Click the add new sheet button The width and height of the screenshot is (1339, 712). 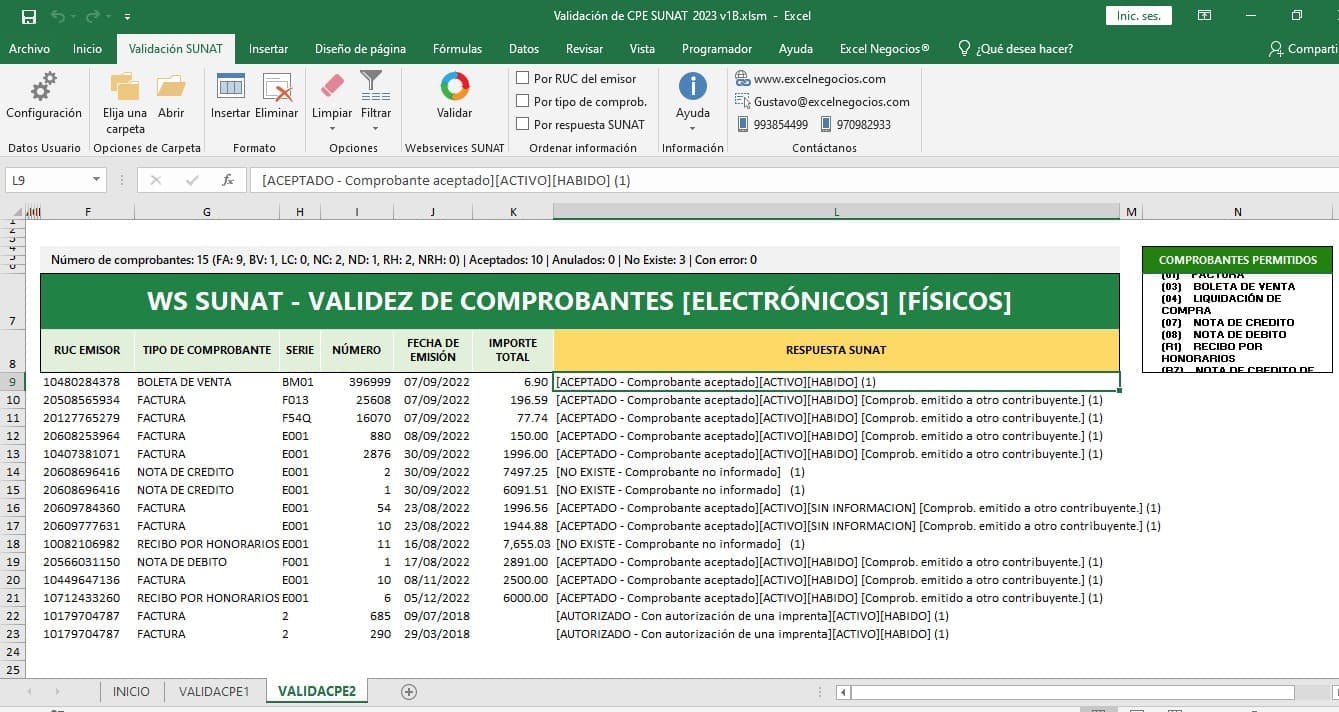(x=408, y=691)
